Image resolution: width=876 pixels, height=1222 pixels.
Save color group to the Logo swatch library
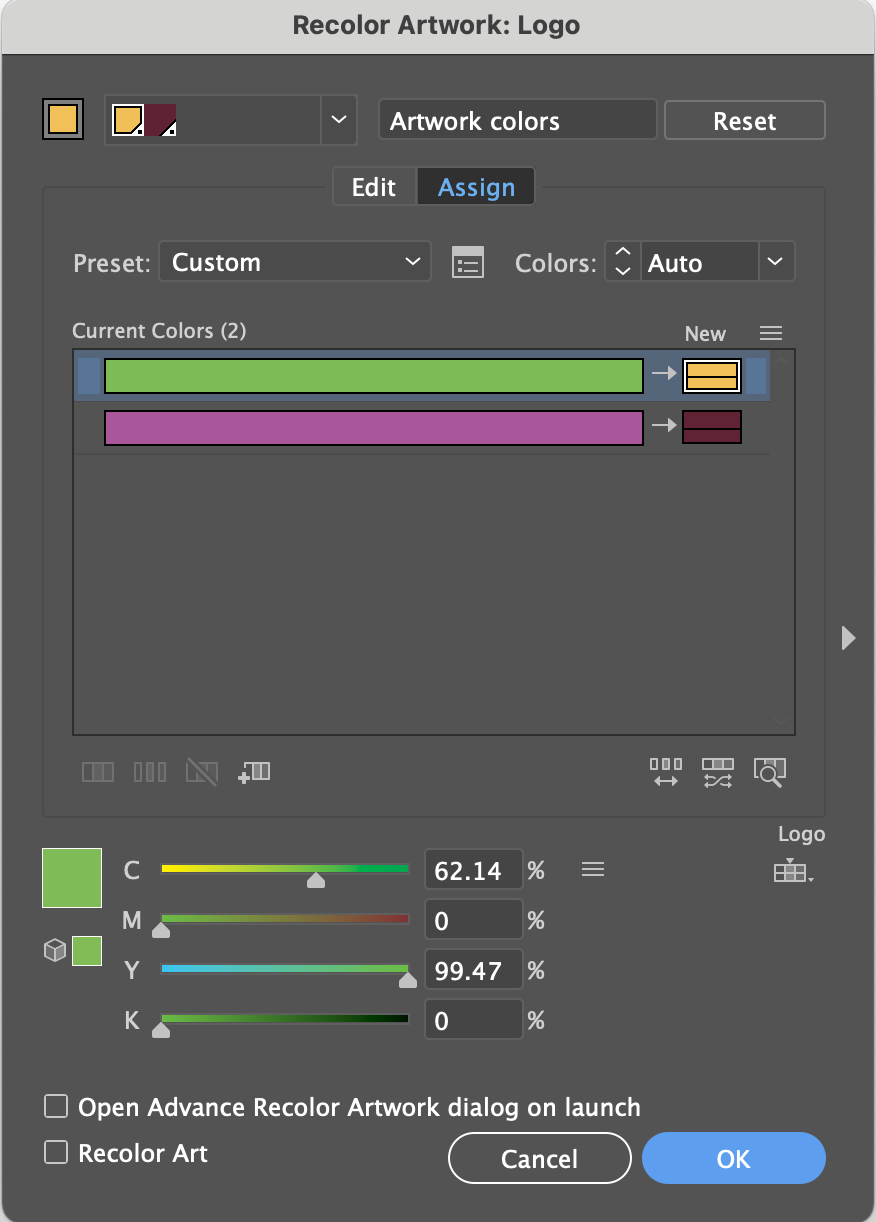point(790,871)
